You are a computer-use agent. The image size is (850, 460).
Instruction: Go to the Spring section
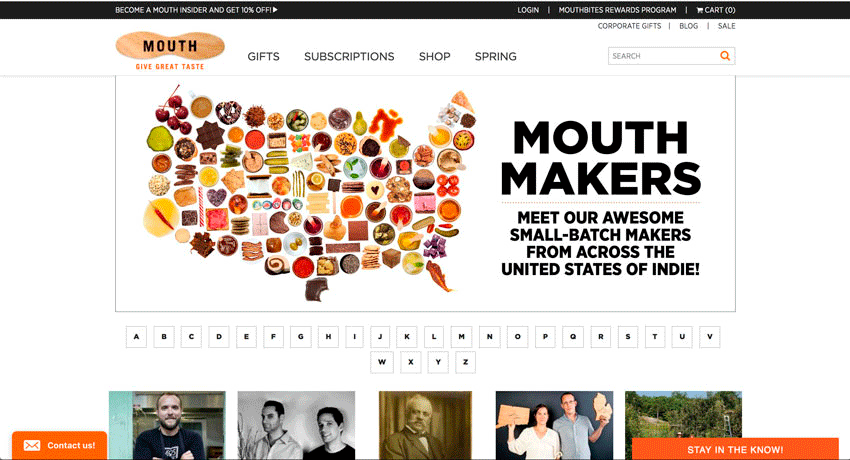pyautogui.click(x=495, y=56)
